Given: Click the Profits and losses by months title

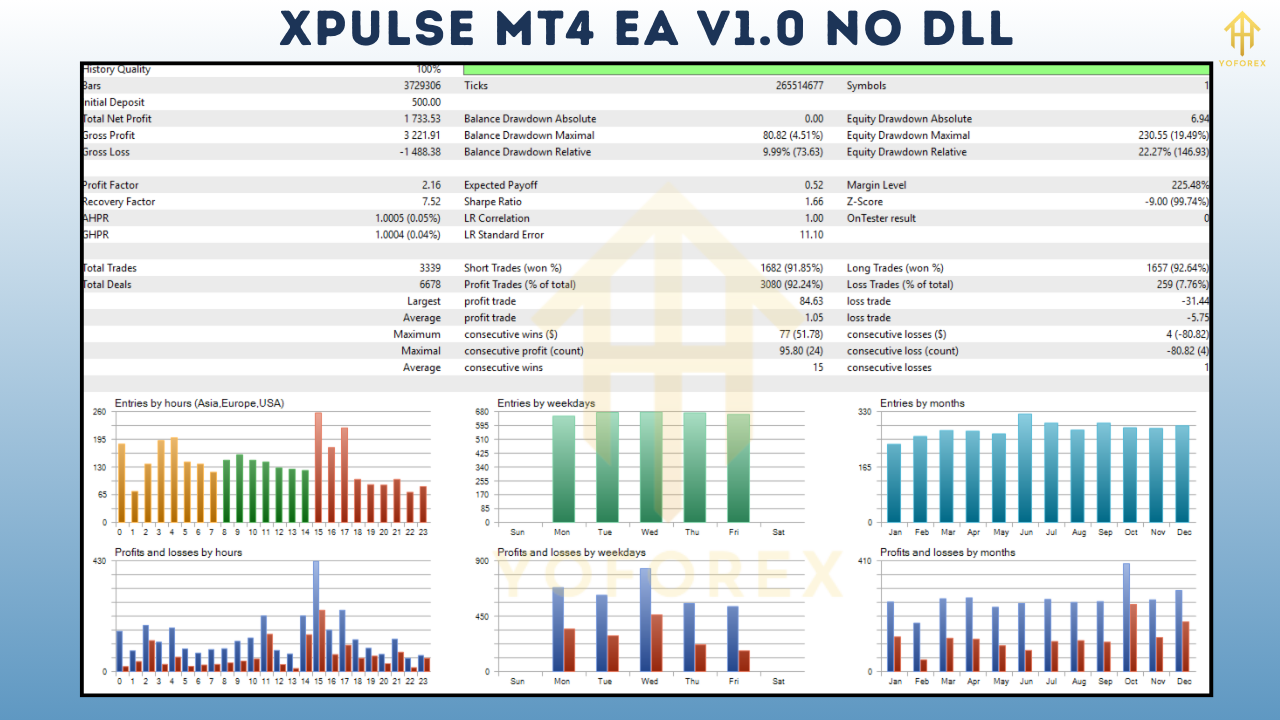Looking at the screenshot, I should [x=947, y=552].
